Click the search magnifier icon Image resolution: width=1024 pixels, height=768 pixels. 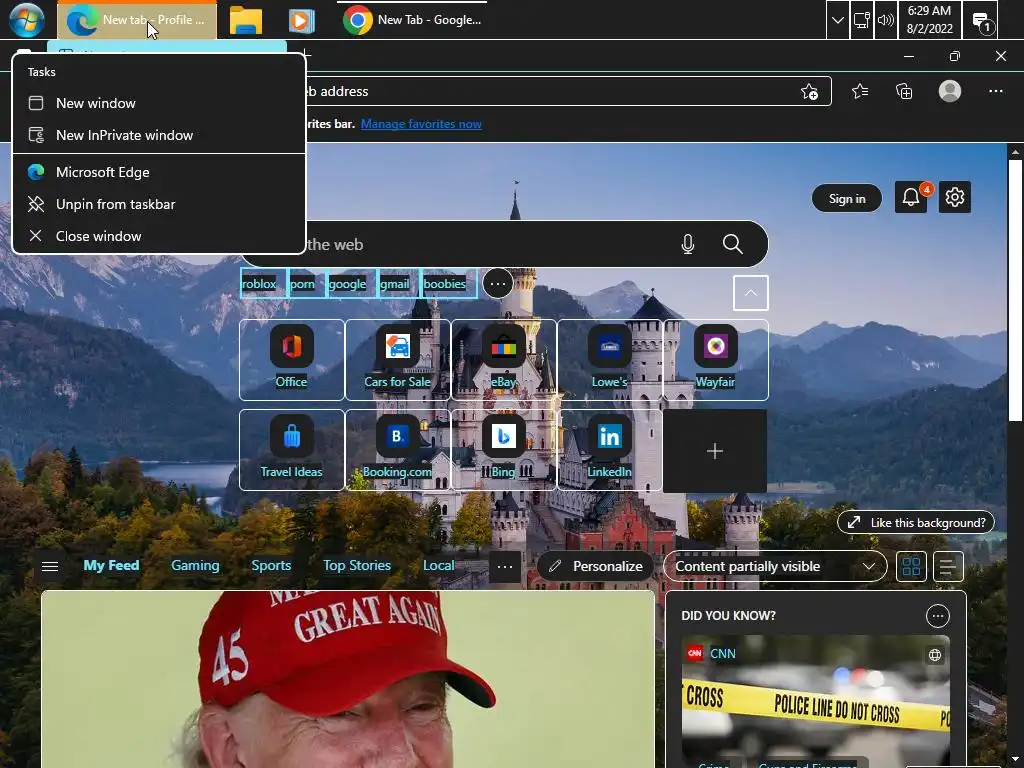[733, 244]
